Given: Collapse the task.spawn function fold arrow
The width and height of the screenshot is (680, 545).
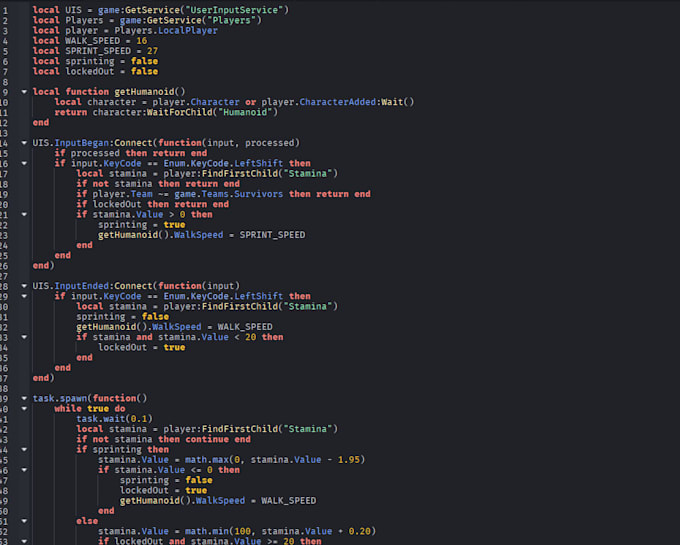Looking at the screenshot, I should [24, 398].
